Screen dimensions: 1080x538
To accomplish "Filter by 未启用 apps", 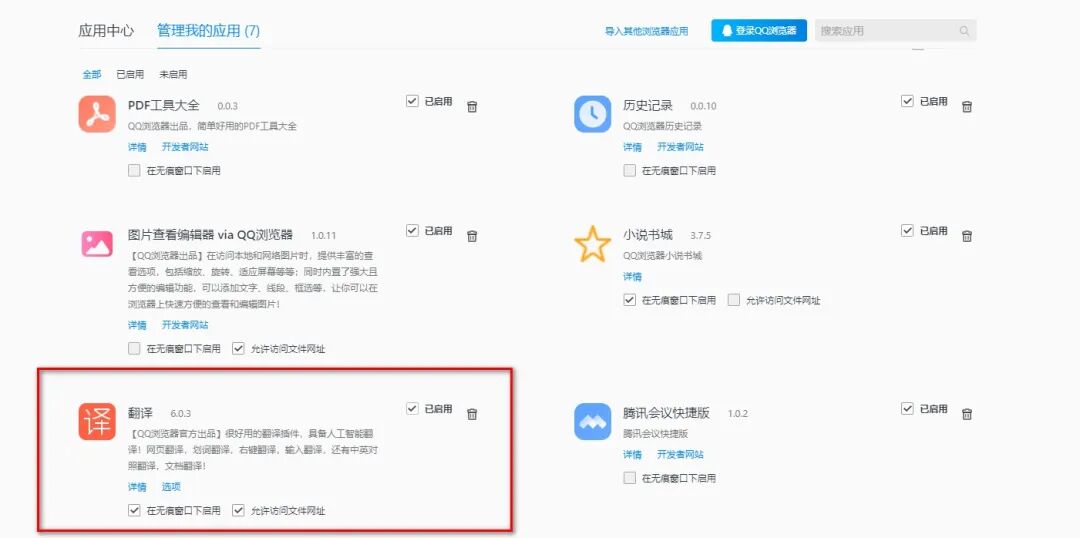I will pyautogui.click(x=173, y=74).
